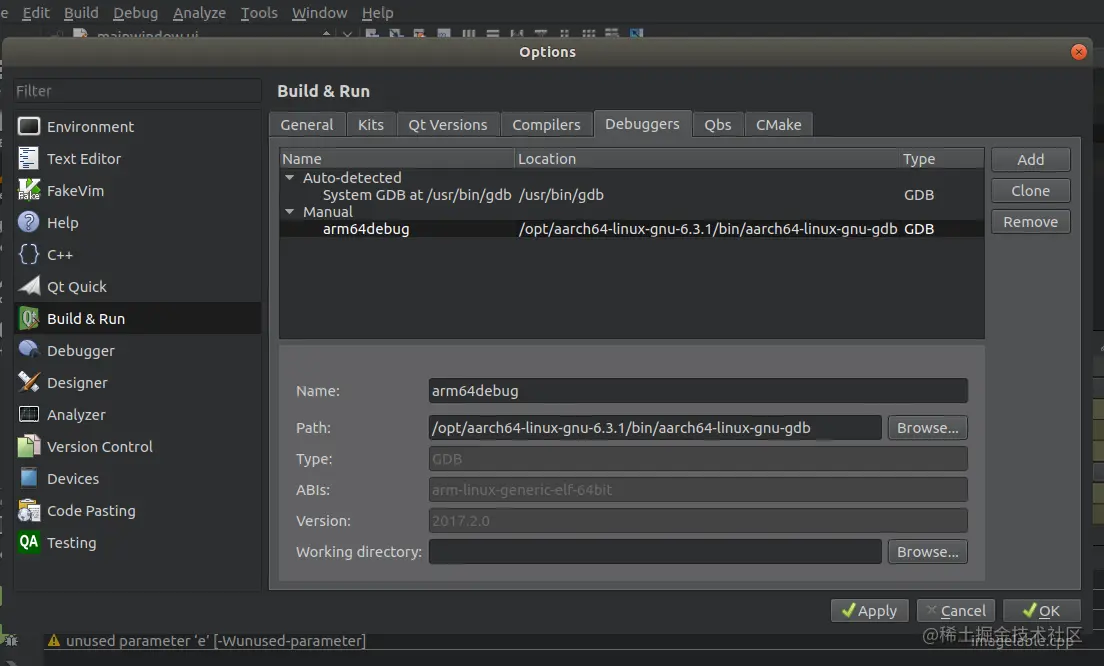
Task: Open the Edit menu
Action: (x=36, y=13)
